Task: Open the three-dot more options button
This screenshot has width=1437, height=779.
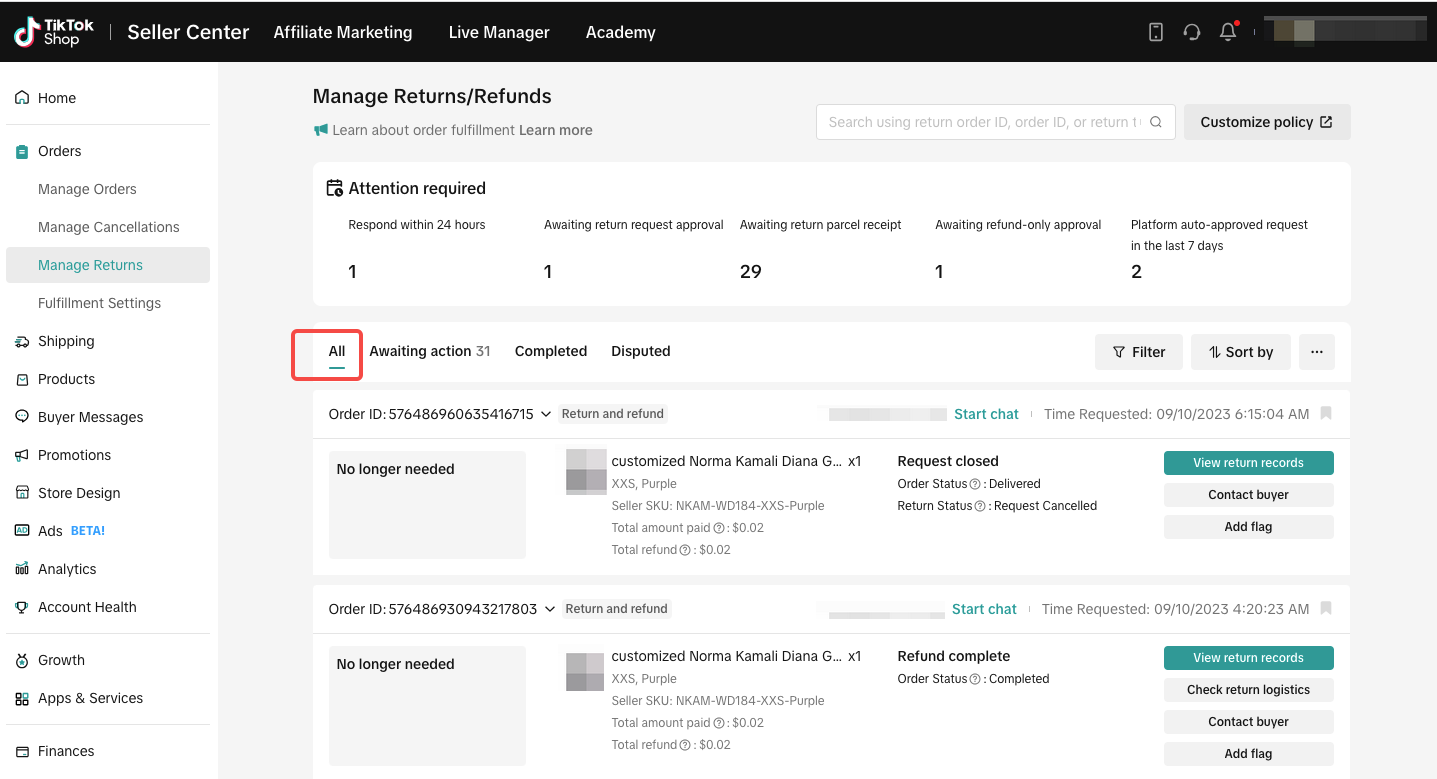Action: 1316,352
